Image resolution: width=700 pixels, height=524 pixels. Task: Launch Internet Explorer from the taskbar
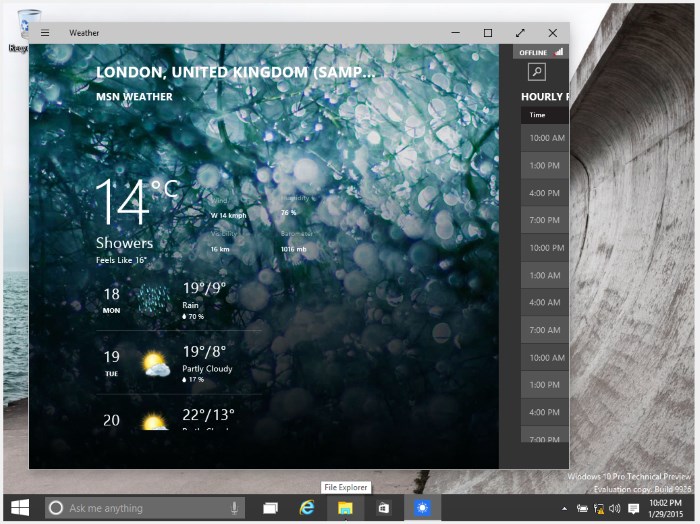(307, 508)
